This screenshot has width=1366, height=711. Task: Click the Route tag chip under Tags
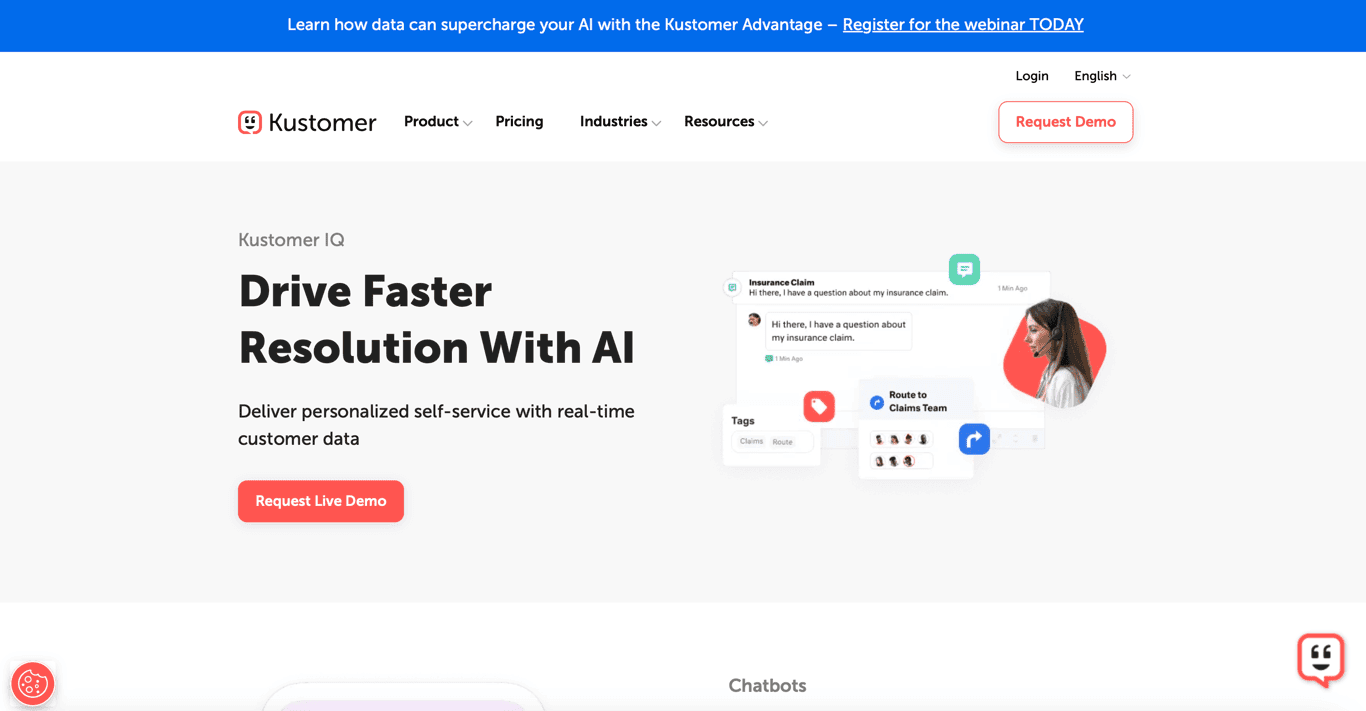click(x=784, y=441)
